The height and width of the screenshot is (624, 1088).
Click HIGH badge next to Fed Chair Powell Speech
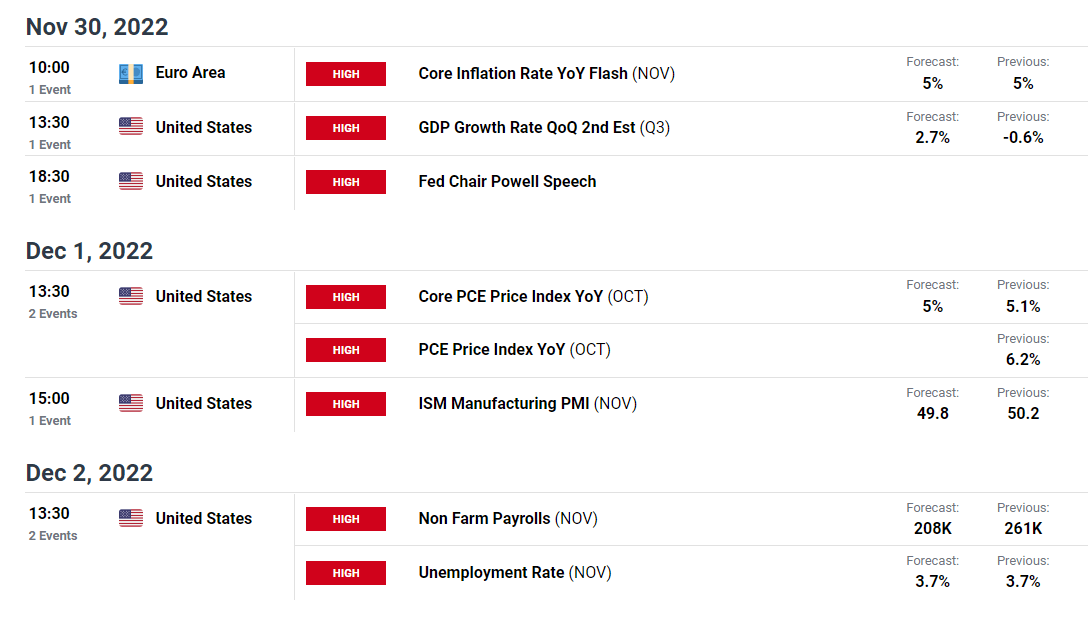click(x=346, y=182)
